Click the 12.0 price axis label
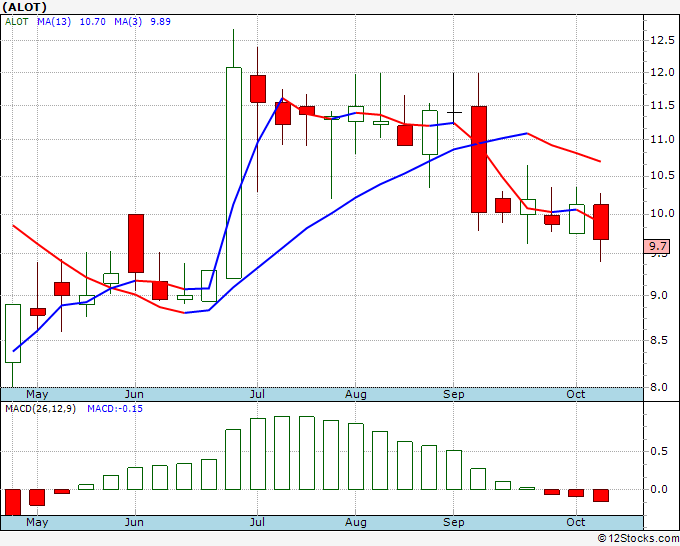This screenshot has height=546, width=680. coord(662,72)
